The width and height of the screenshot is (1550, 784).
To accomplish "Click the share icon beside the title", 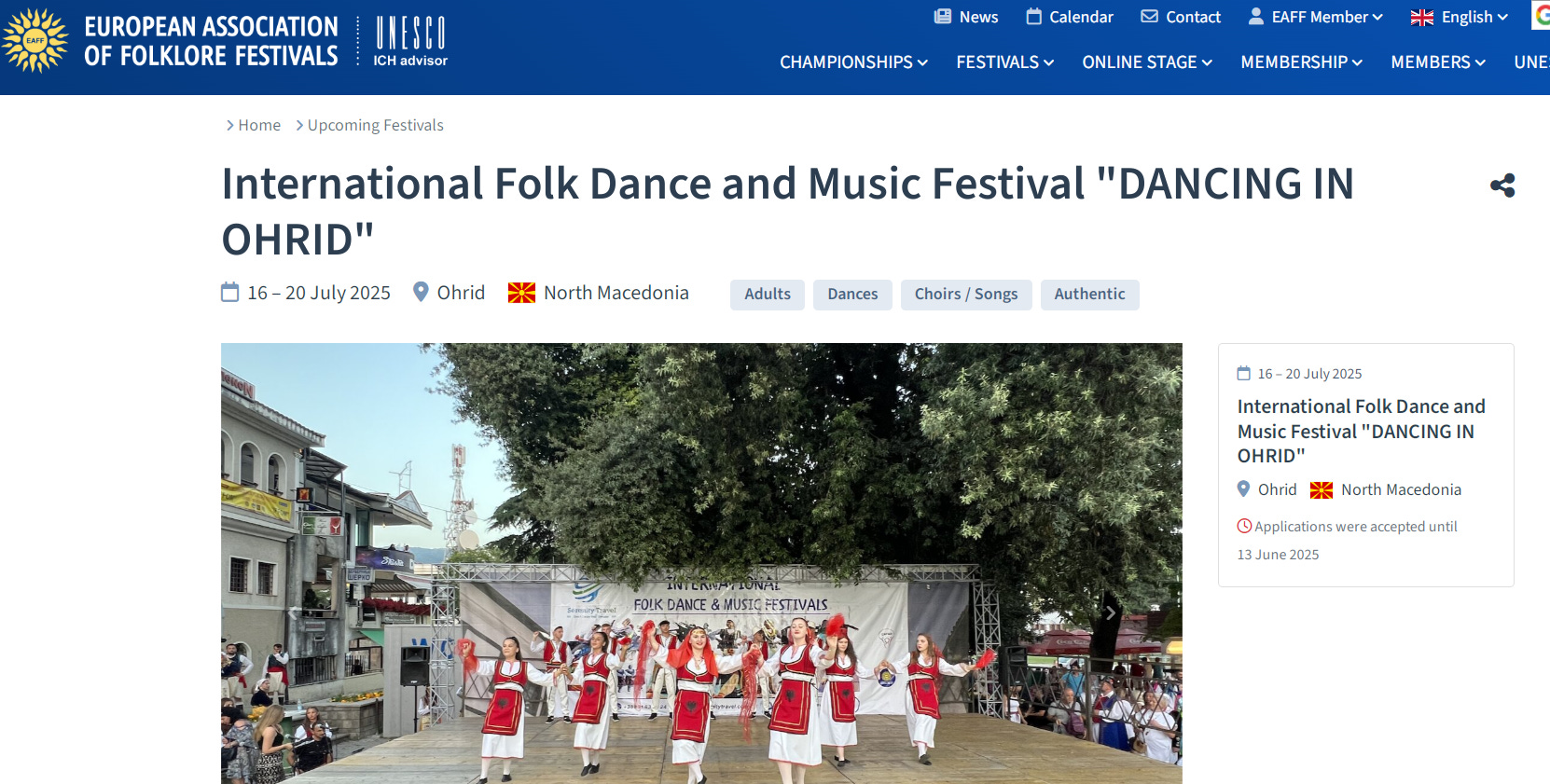I will (1502, 186).
